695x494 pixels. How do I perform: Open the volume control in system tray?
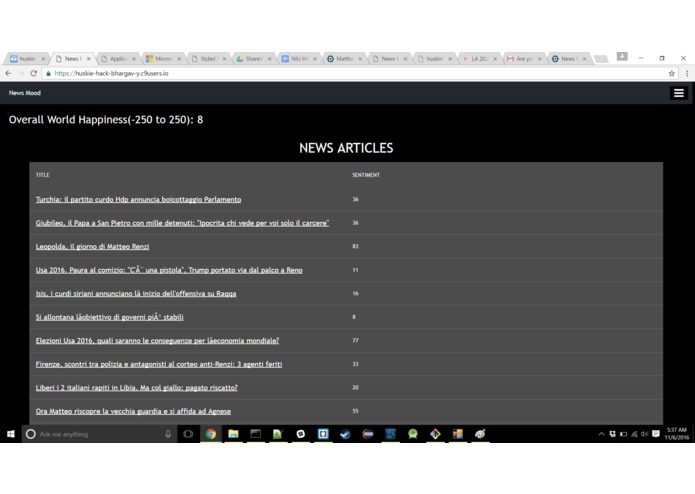point(644,434)
